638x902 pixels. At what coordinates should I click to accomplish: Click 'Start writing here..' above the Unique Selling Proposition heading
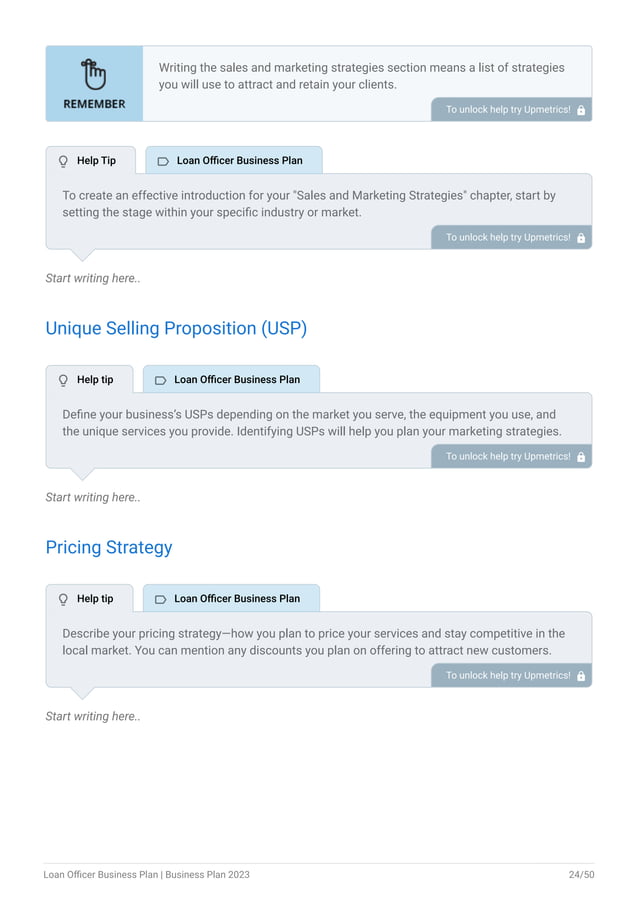tap(93, 278)
